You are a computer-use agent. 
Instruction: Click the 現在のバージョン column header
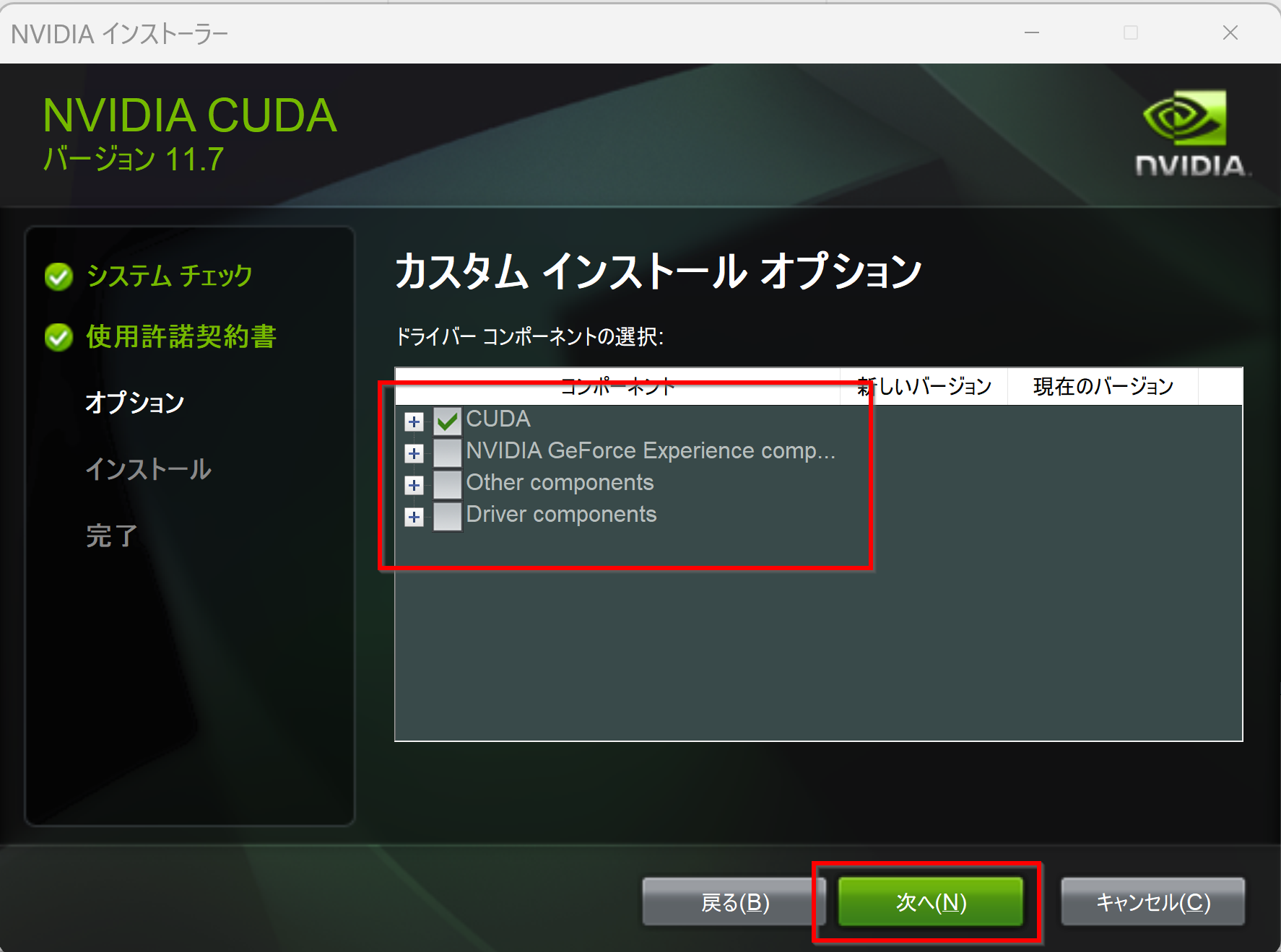tap(1103, 386)
